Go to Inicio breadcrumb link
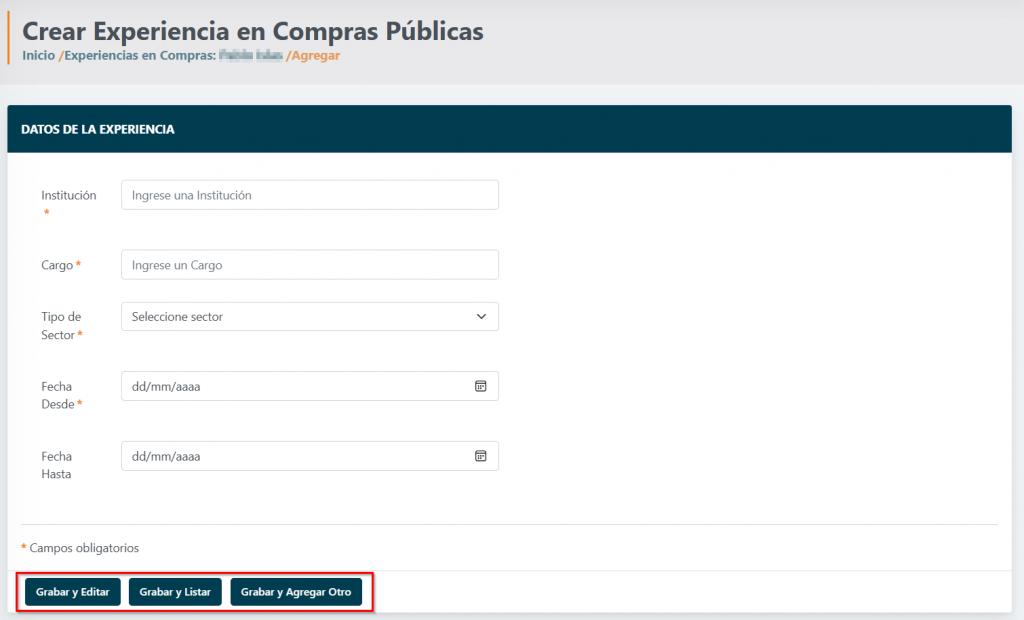1024x620 pixels. (39, 56)
